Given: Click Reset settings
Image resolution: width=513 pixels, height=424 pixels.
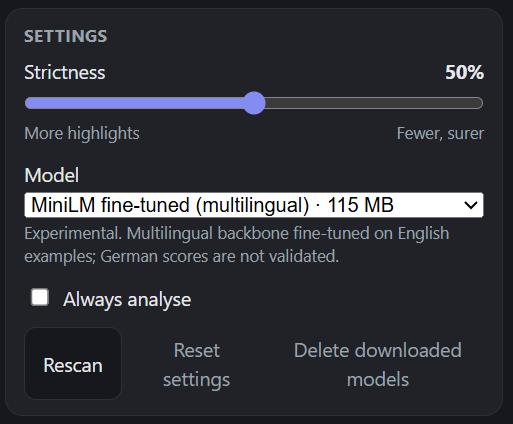Looking at the screenshot, I should click(197, 365).
